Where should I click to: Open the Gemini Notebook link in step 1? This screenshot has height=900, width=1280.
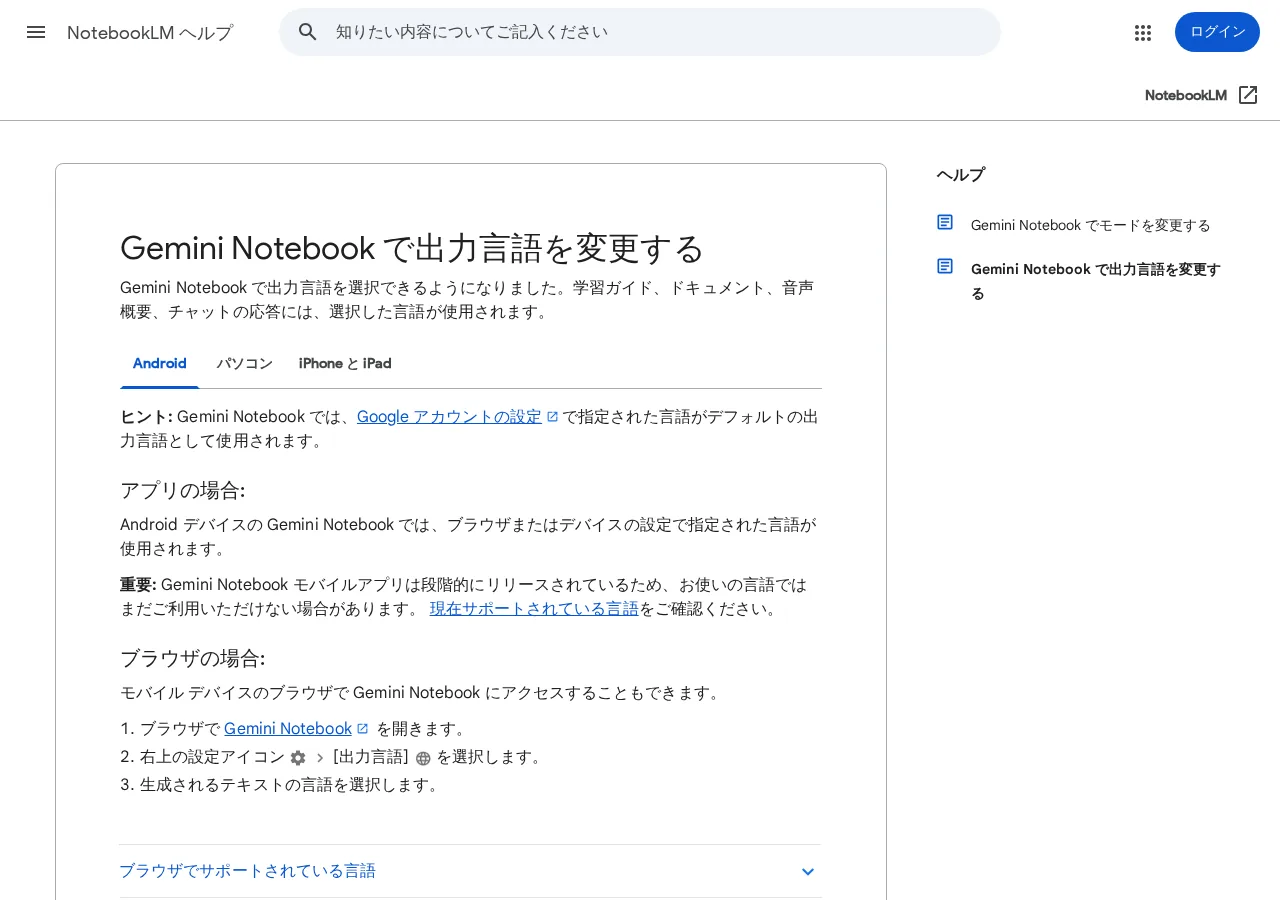(288, 729)
